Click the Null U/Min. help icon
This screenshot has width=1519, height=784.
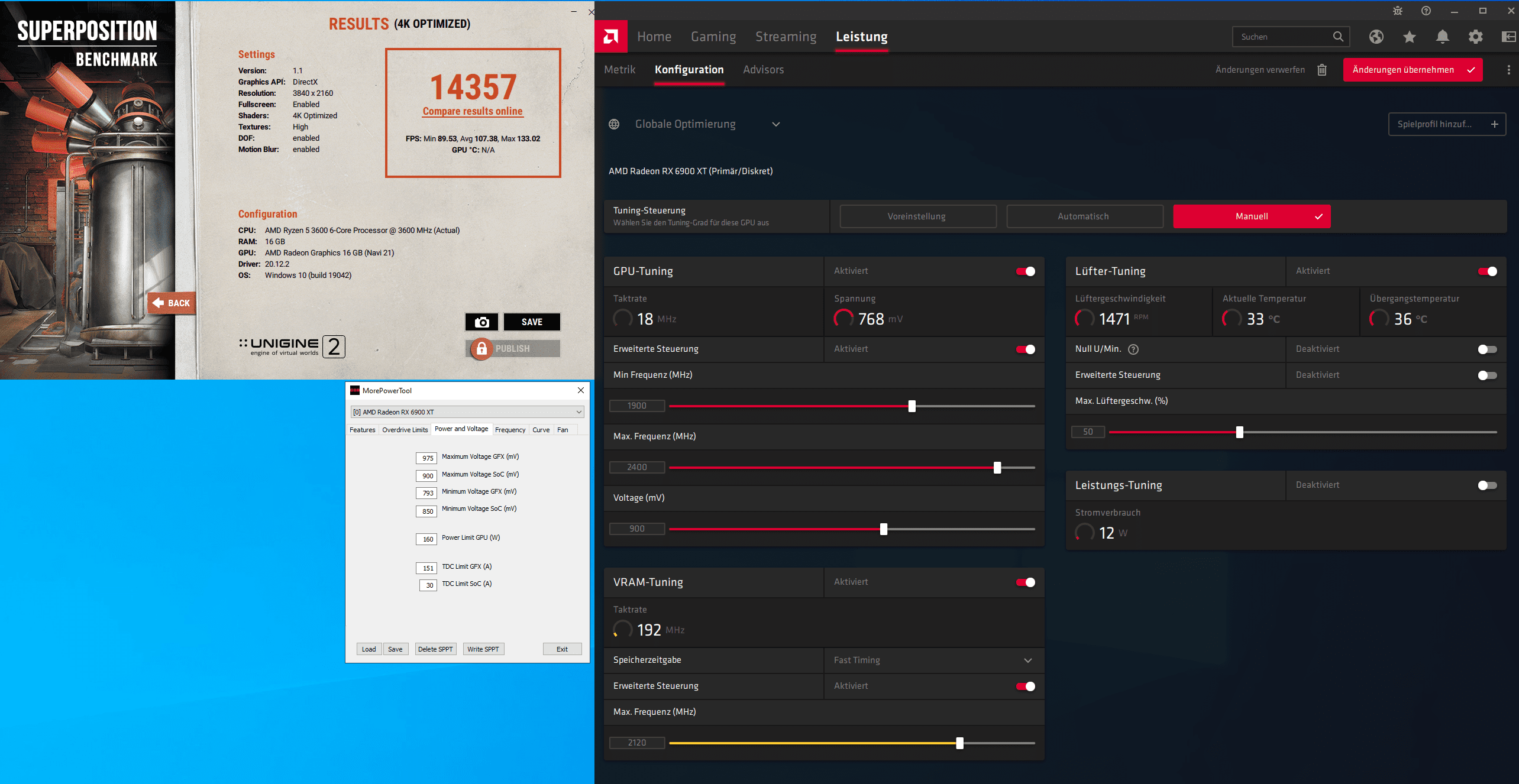coord(1133,349)
